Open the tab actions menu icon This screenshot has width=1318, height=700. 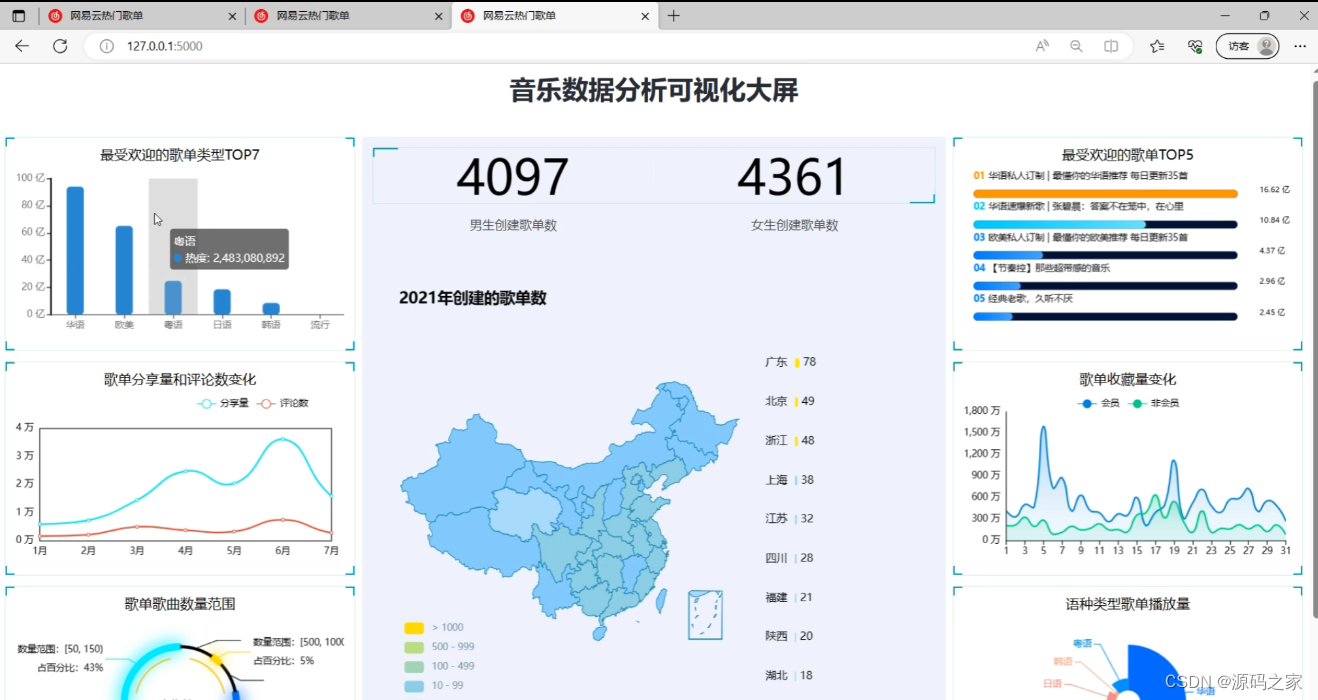pos(18,16)
